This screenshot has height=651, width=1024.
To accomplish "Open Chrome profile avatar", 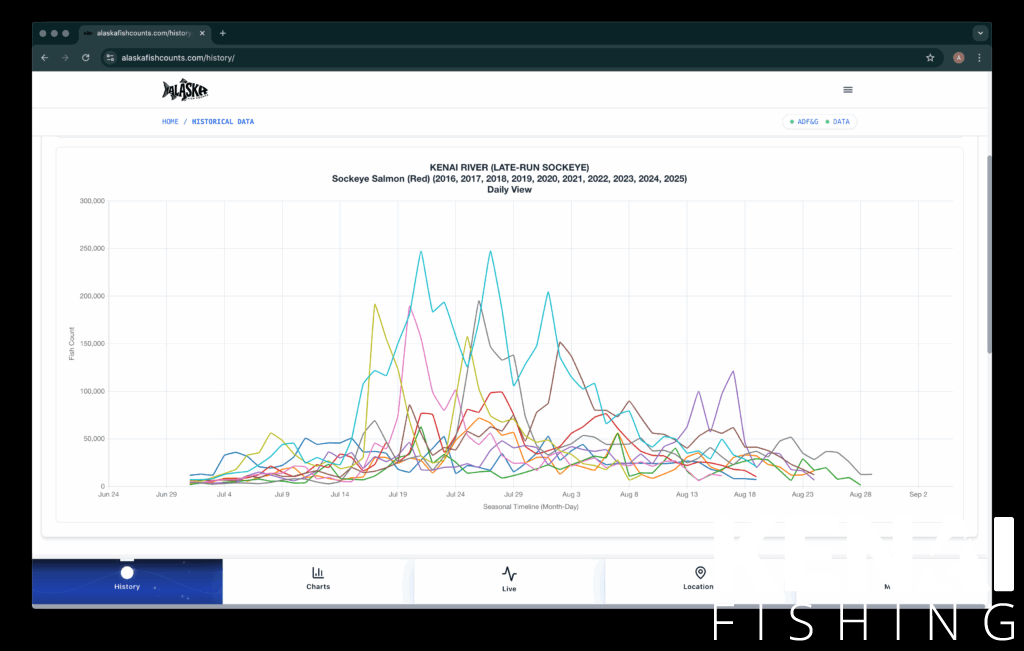I will coord(959,58).
